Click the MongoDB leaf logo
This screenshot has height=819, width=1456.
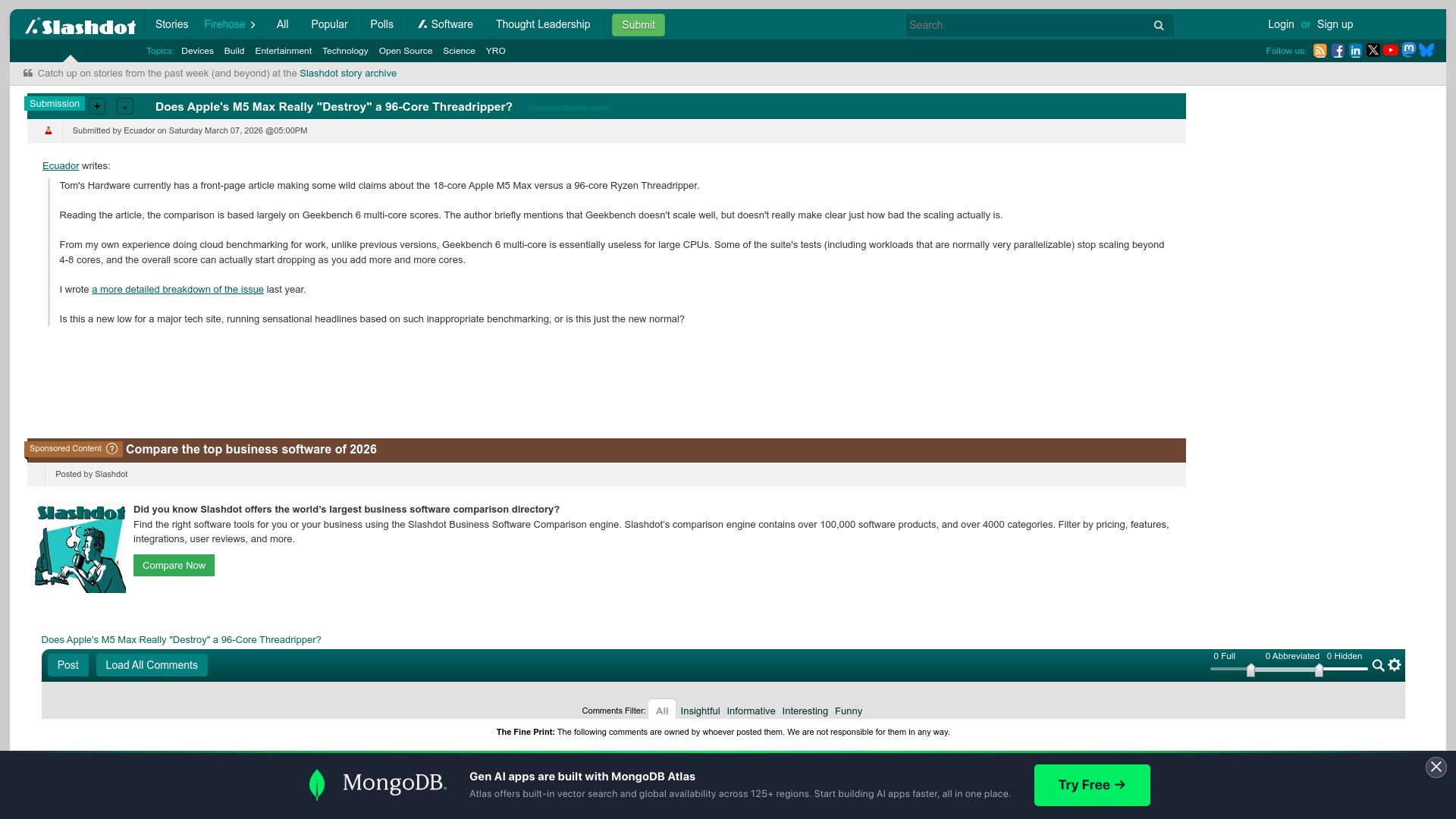click(317, 785)
